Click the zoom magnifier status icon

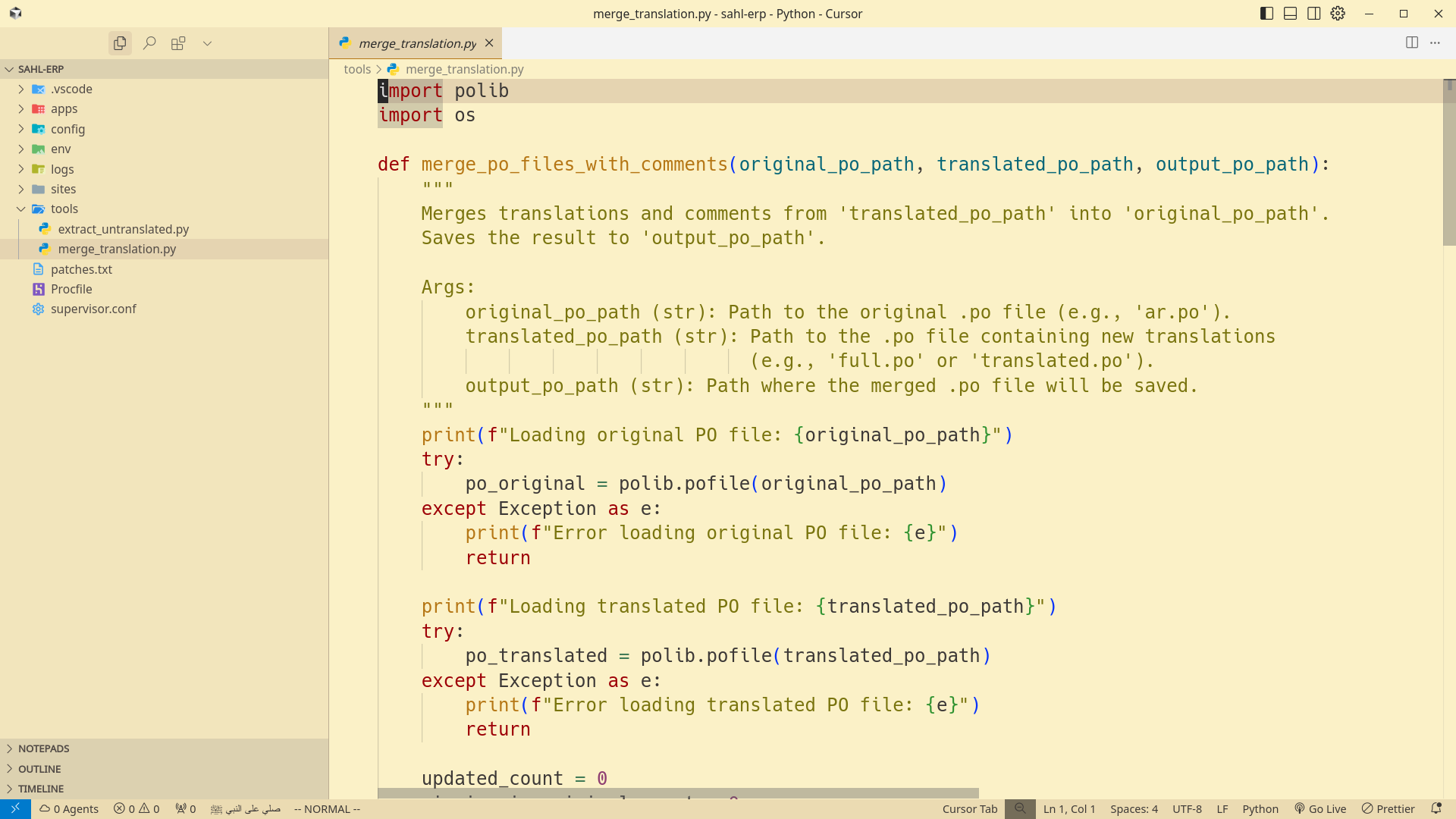click(x=1020, y=808)
